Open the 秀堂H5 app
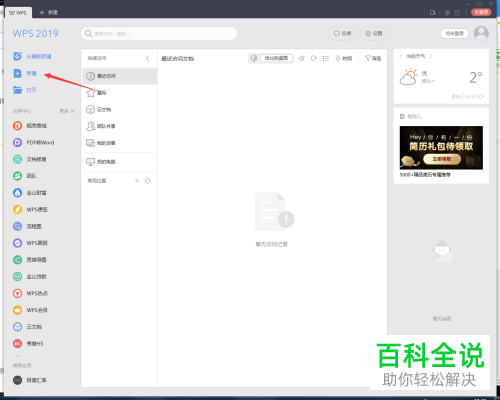This screenshot has height=400, width=500. 28,343
